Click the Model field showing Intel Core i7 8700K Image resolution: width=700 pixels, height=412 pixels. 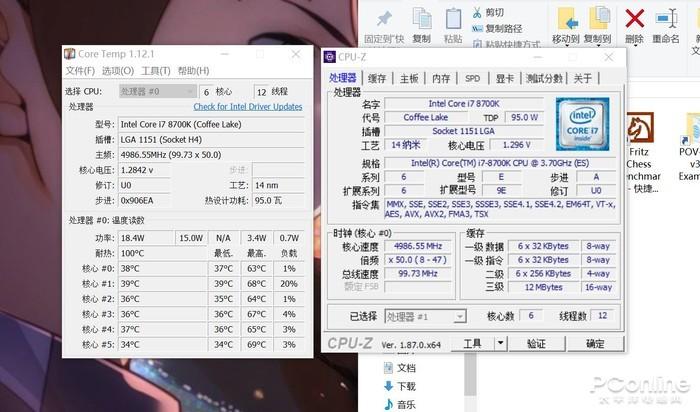pos(211,125)
